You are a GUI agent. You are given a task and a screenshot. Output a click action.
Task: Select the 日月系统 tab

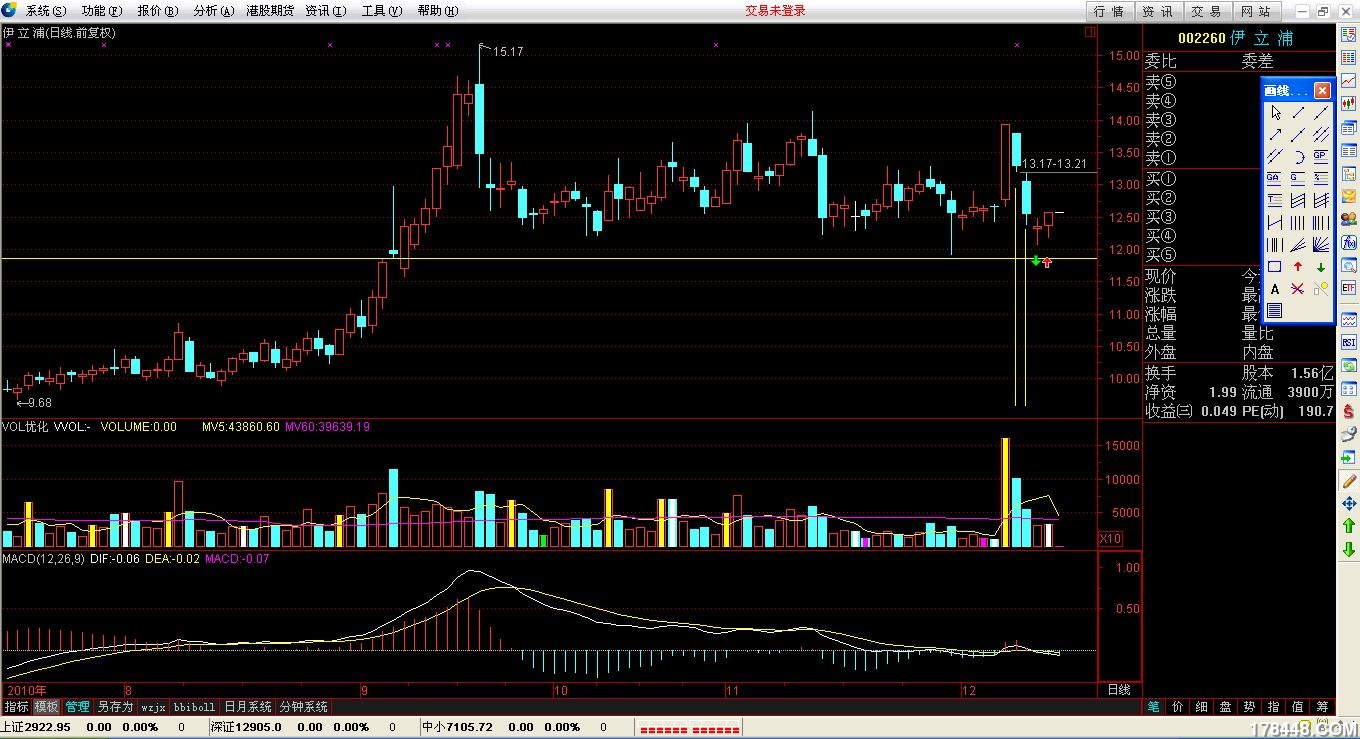[247, 706]
